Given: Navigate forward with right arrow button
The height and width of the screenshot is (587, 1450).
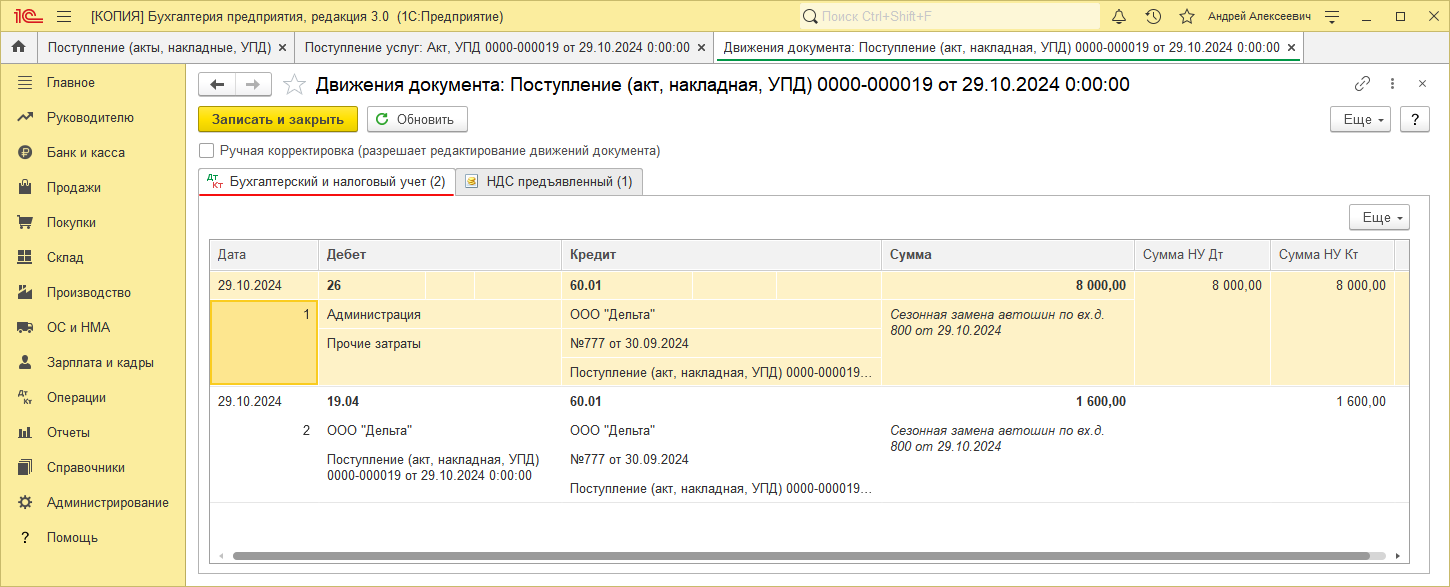Looking at the screenshot, I should [x=253, y=85].
